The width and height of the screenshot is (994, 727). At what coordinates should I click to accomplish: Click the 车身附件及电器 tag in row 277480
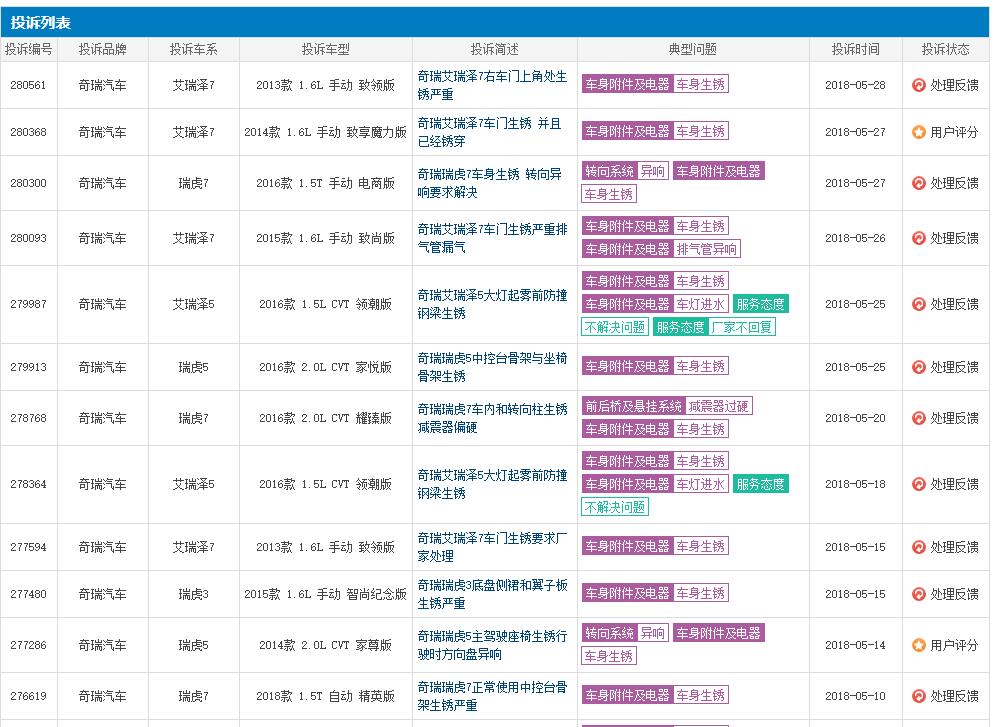click(x=627, y=593)
